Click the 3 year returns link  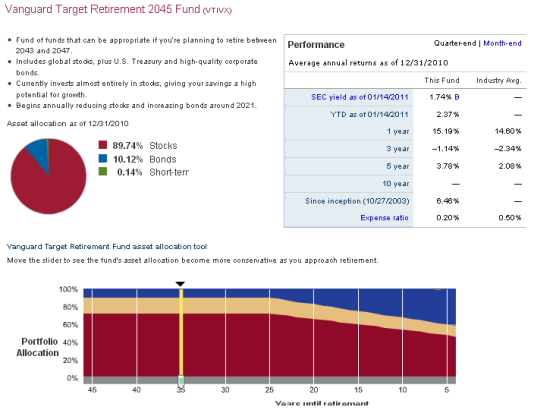[x=398, y=149]
